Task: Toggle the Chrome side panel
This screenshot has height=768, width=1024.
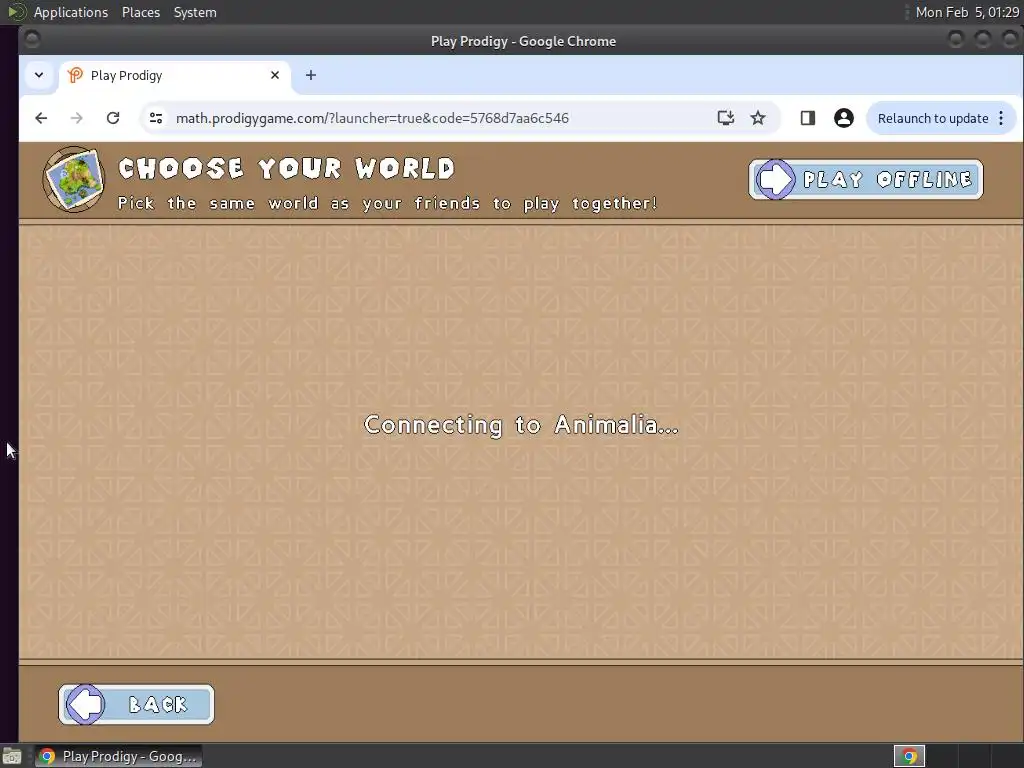Action: click(808, 118)
